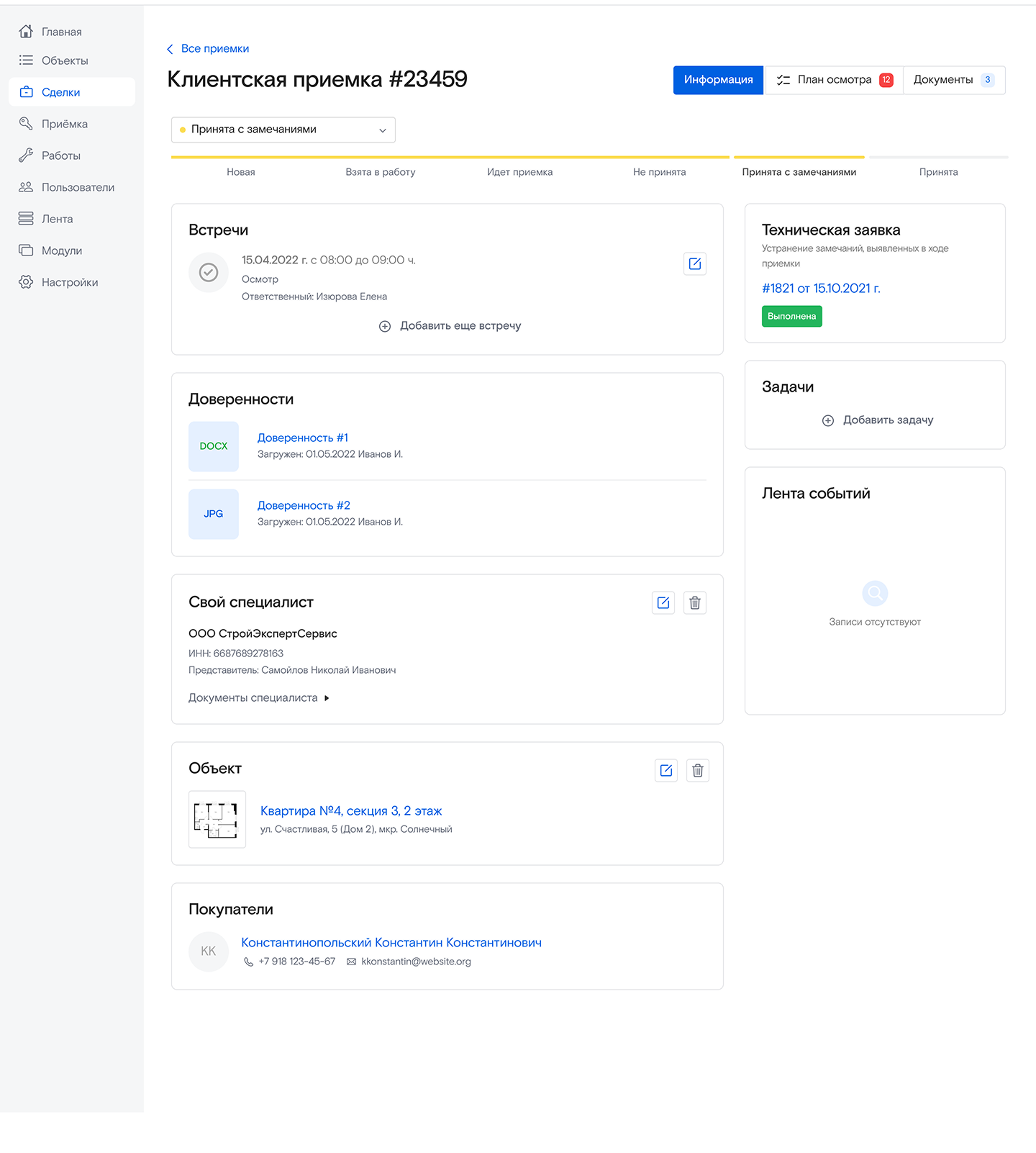This screenshot has height=1153, width=1036.
Task: Click the trash icon in Объект card
Action: 698,771
